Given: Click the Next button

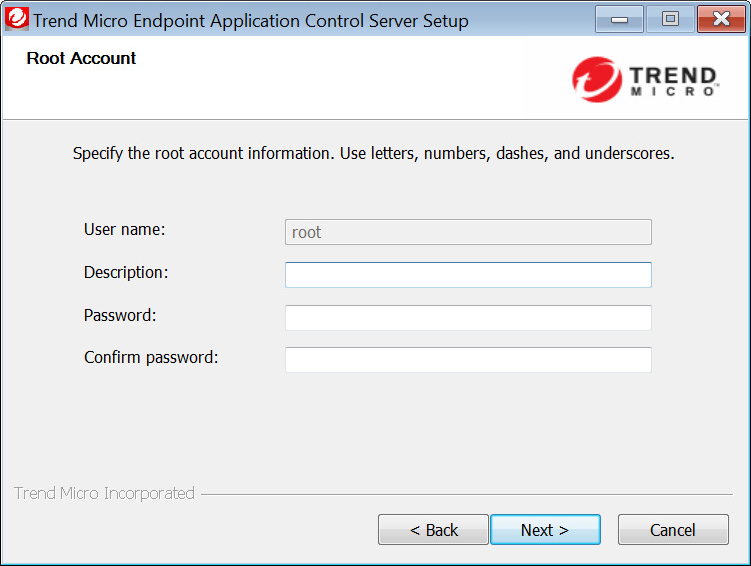Looking at the screenshot, I should click(x=545, y=530).
